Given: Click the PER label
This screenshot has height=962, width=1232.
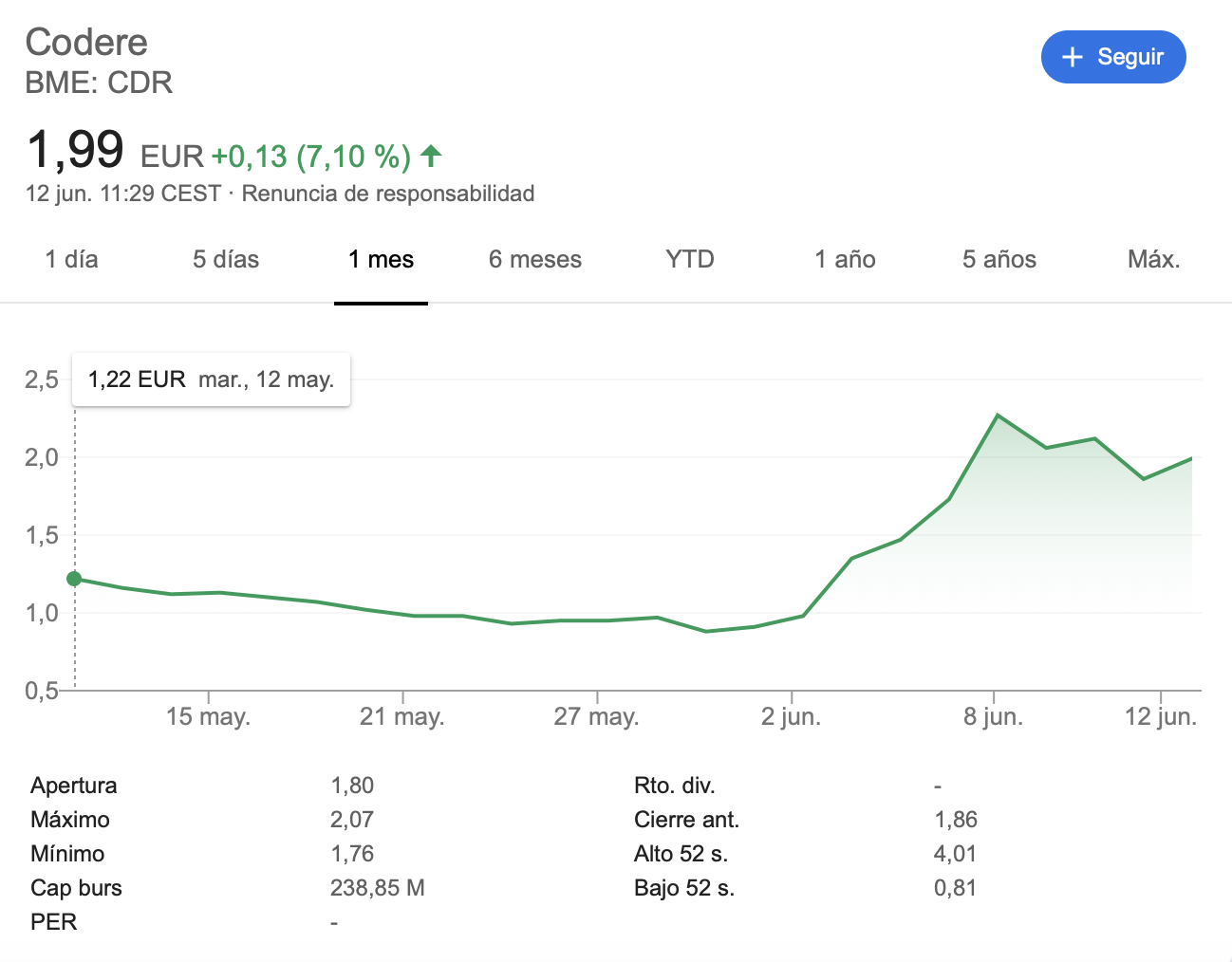Looking at the screenshot, I should tap(54, 922).
